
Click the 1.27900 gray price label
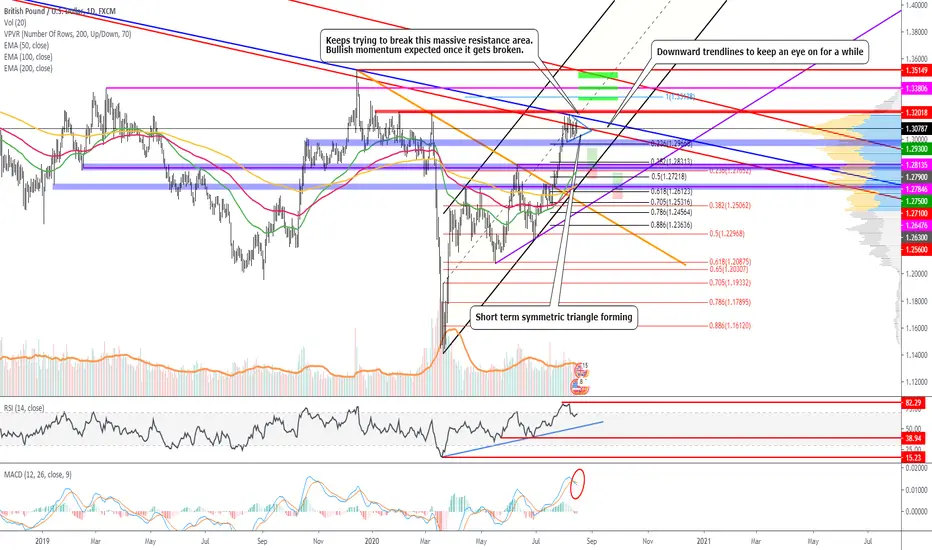click(916, 177)
